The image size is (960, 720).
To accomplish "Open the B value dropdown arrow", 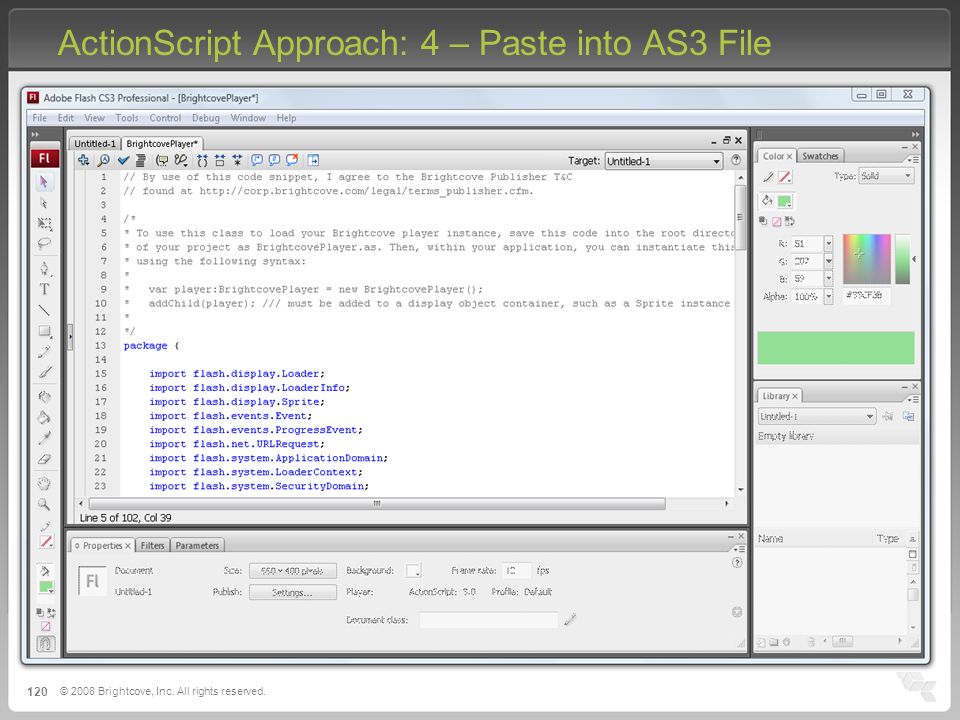I will (828, 279).
